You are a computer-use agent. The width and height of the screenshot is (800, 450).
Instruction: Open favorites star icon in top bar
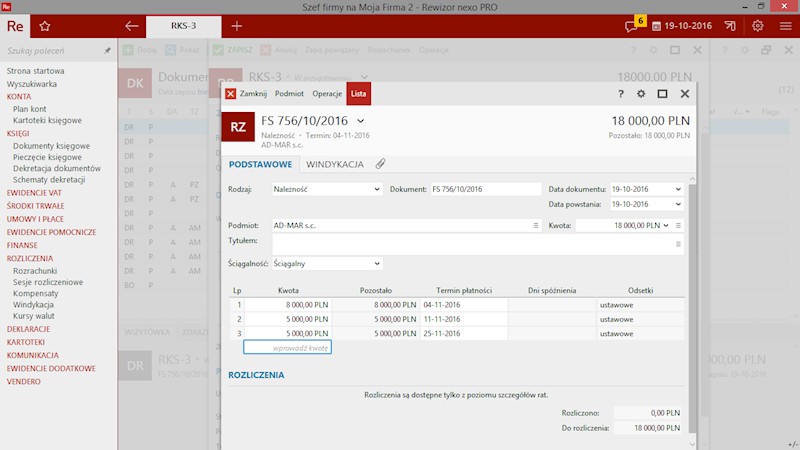[45, 26]
